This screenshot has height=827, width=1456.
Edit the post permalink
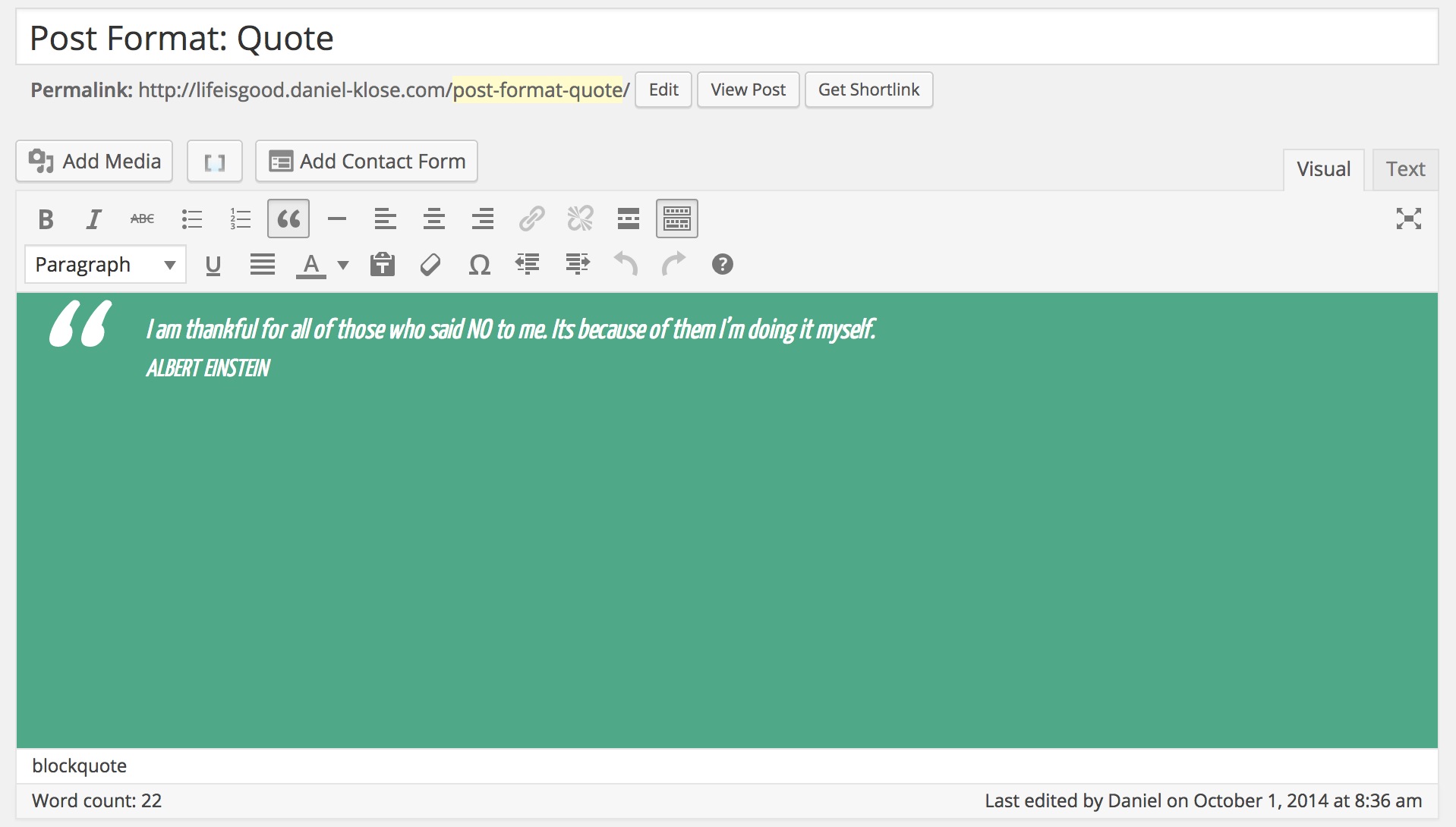(x=662, y=89)
